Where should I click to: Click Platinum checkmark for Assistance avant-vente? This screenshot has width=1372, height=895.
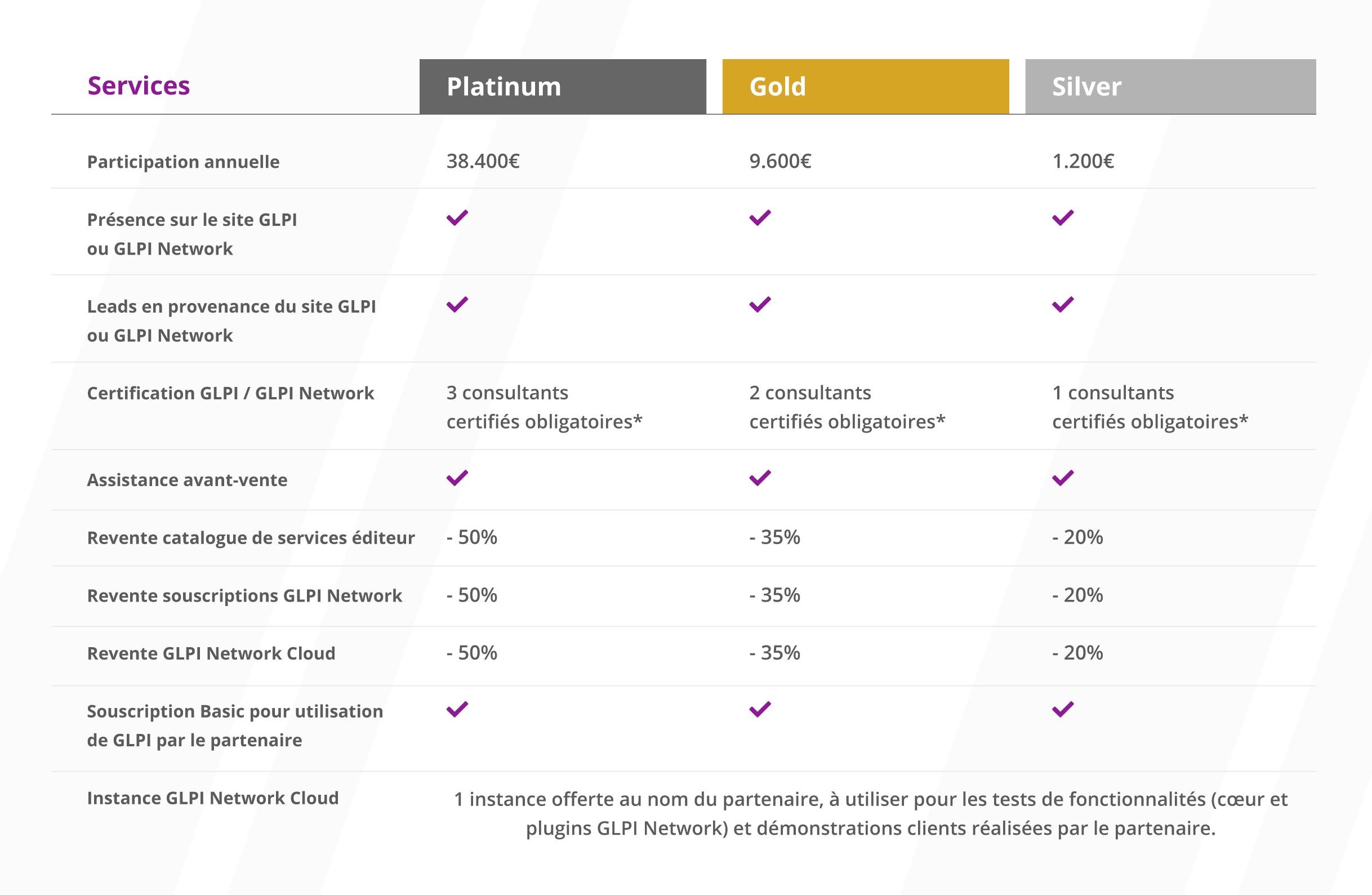pyautogui.click(x=457, y=478)
